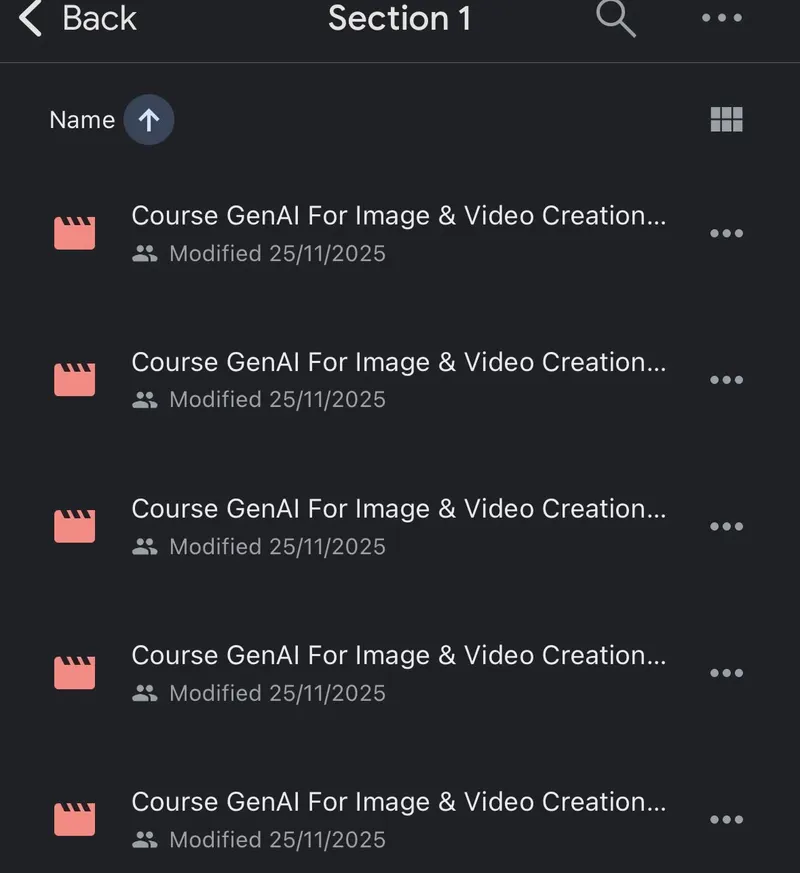Go back using the Back button

[x=78, y=18]
